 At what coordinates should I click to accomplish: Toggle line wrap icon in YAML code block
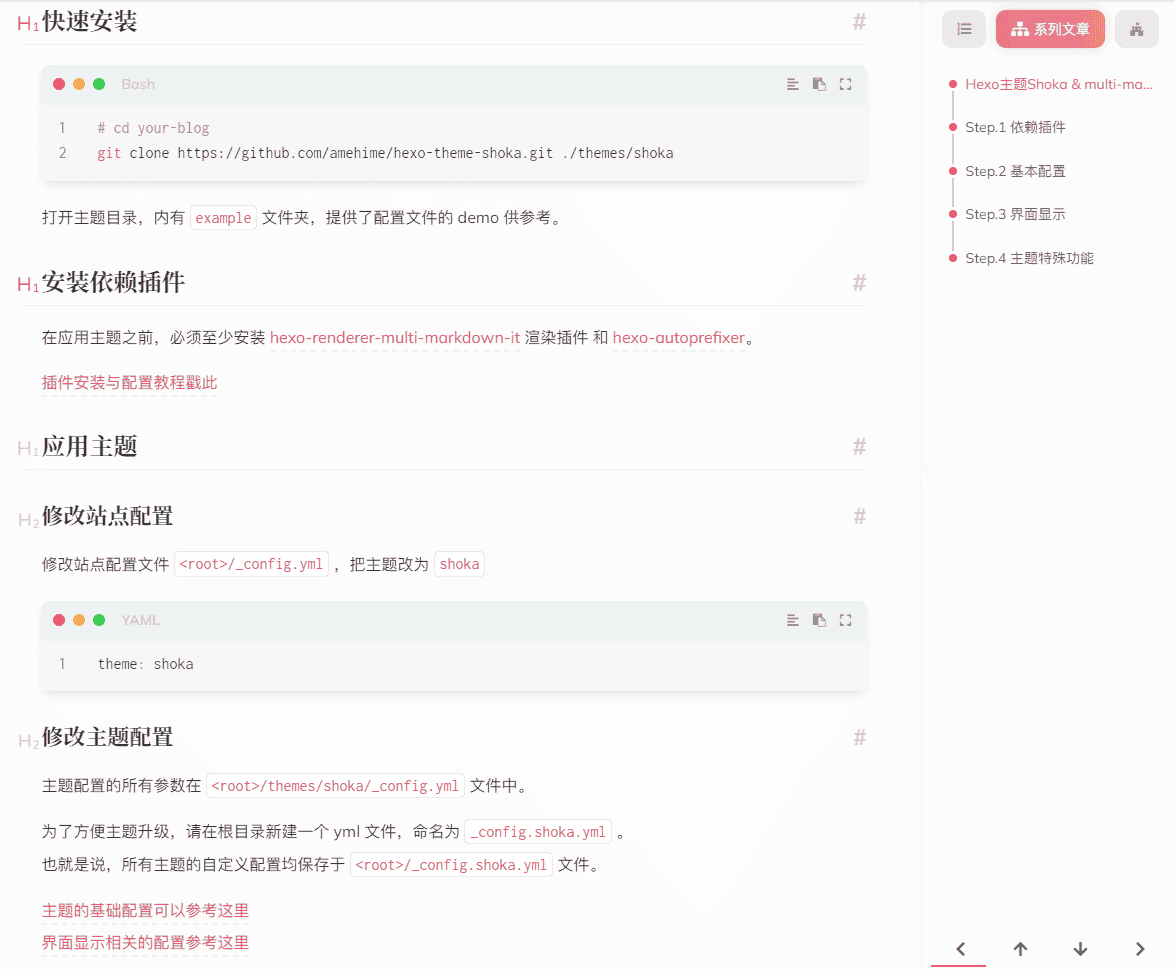tap(792, 620)
